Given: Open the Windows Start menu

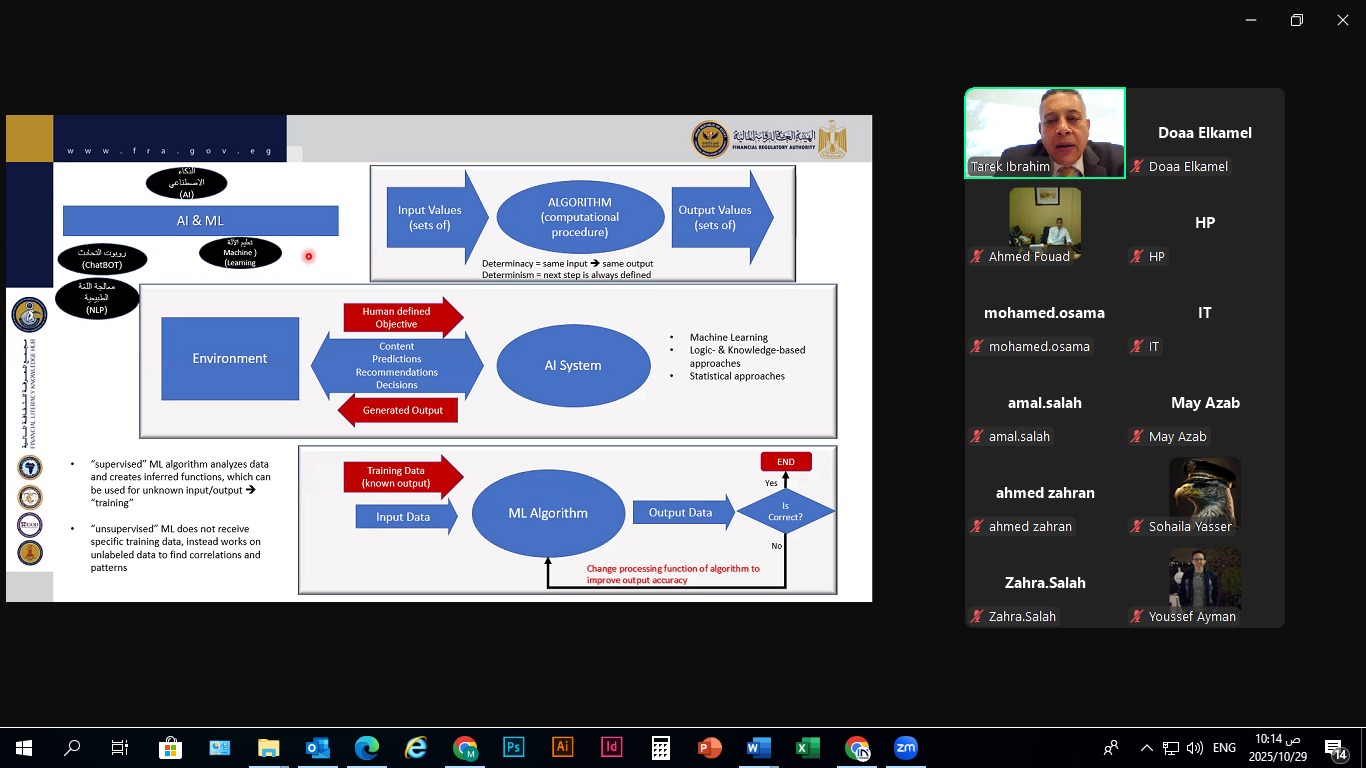Looking at the screenshot, I should [x=23, y=748].
